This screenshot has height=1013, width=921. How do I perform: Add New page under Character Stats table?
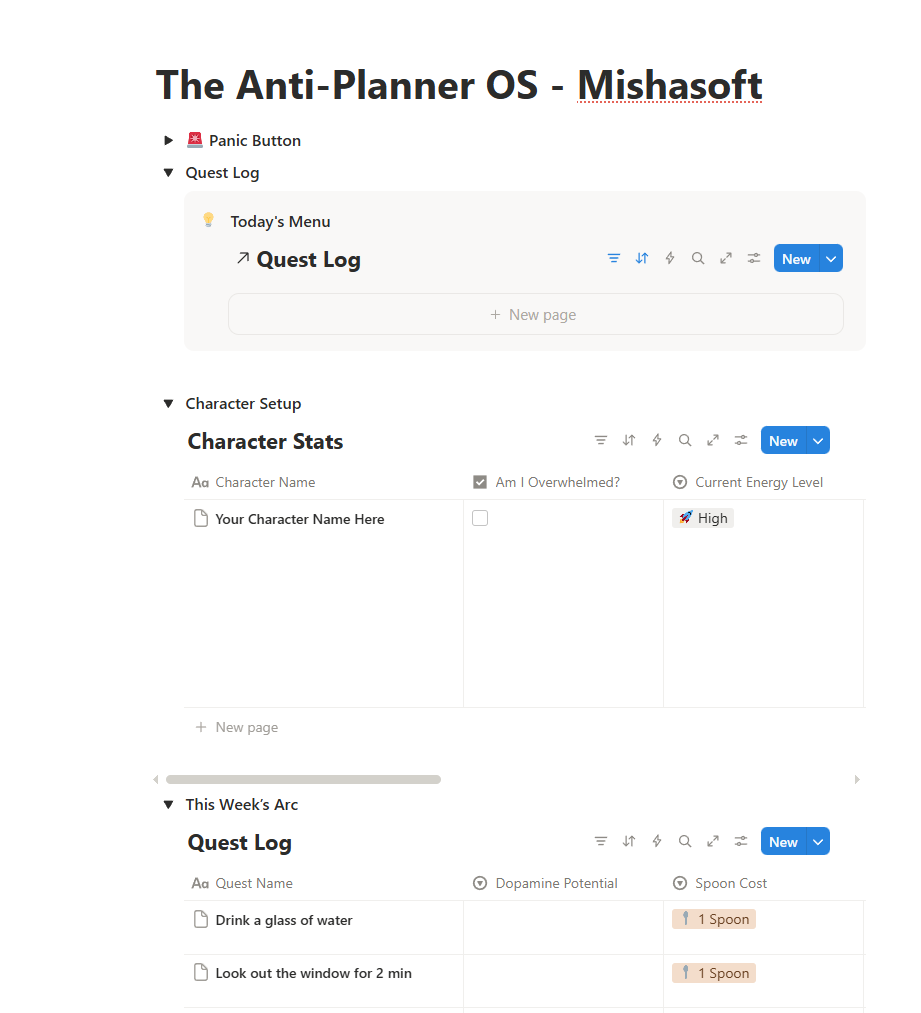(237, 727)
